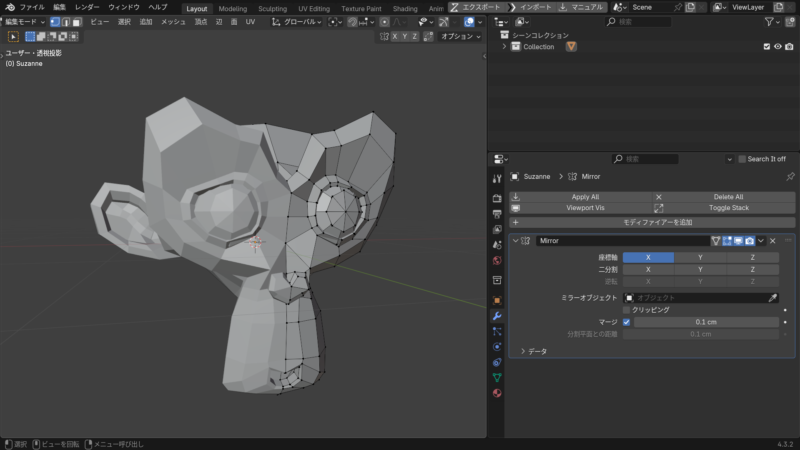The image size is (800, 450).
Task: Open Mirror modifier extras dropdown arrow
Action: coord(761,241)
